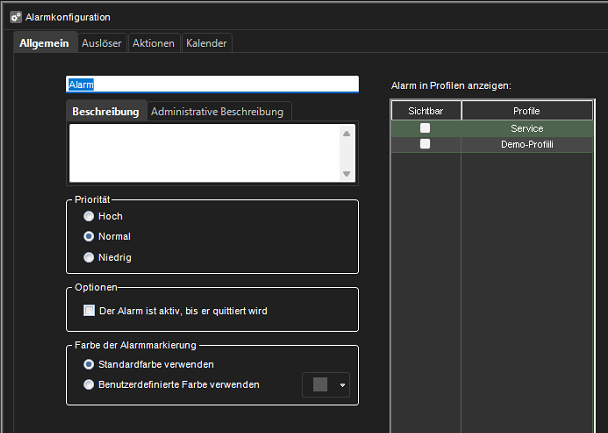The height and width of the screenshot is (433, 608).
Task: Click the description scrollbar up arrow
Action: (x=347, y=133)
